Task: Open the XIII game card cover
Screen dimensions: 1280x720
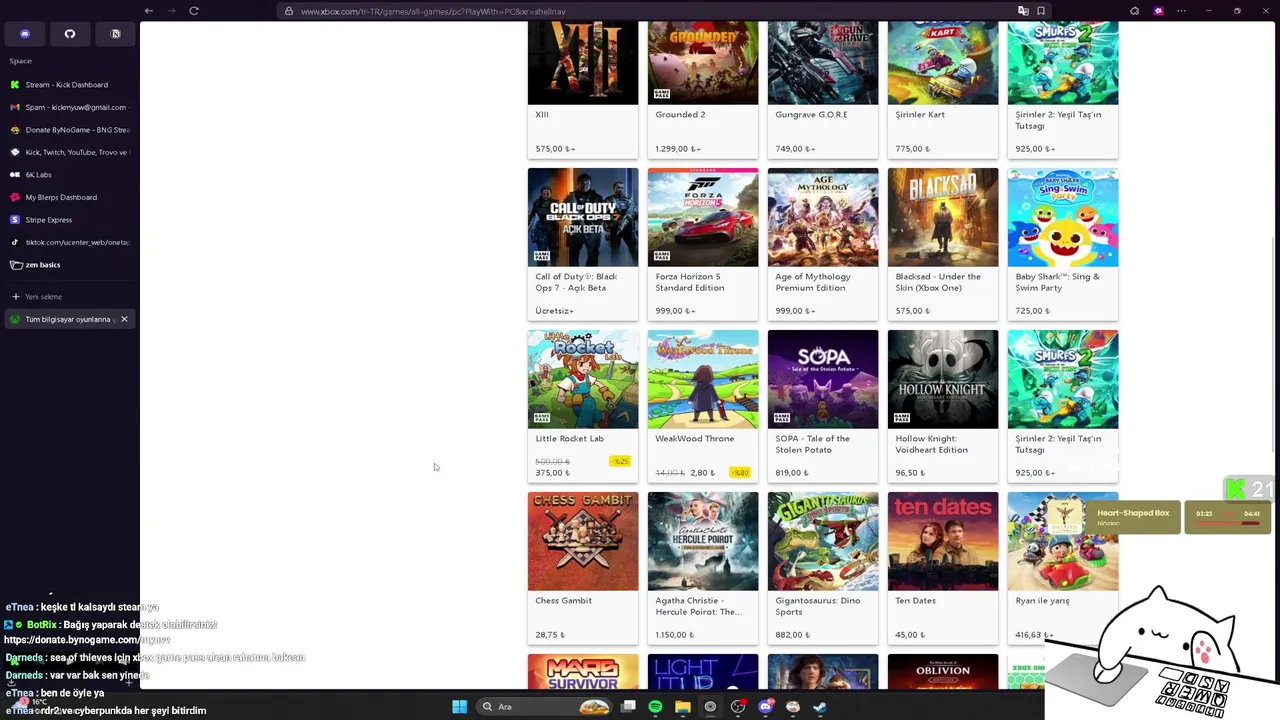Action: [583, 63]
